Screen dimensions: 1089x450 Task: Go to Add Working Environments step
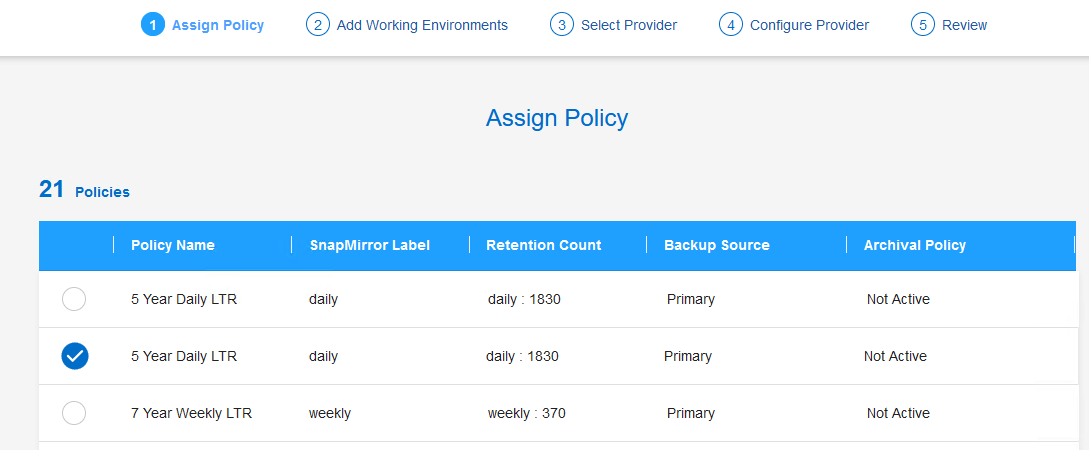(422, 25)
